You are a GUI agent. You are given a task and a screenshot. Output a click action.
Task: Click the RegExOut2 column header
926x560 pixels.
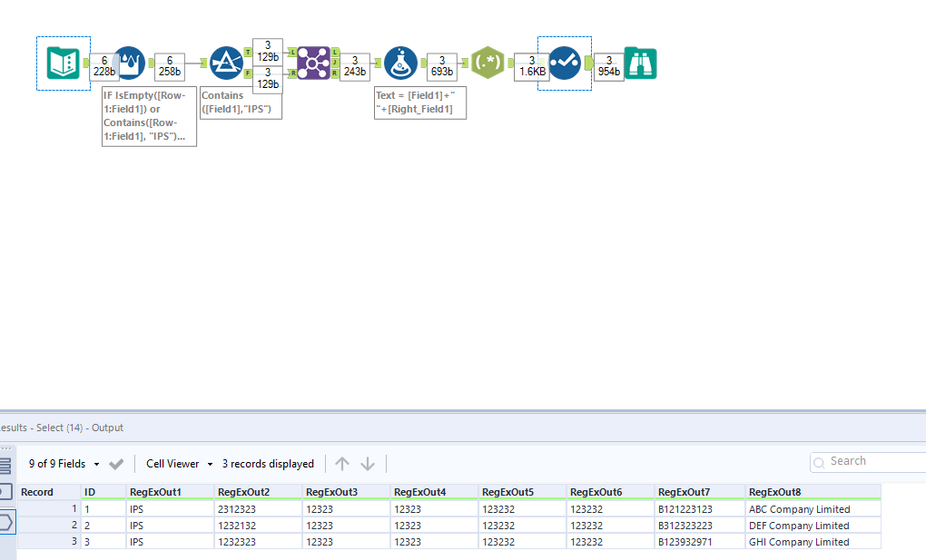pyautogui.click(x=258, y=492)
